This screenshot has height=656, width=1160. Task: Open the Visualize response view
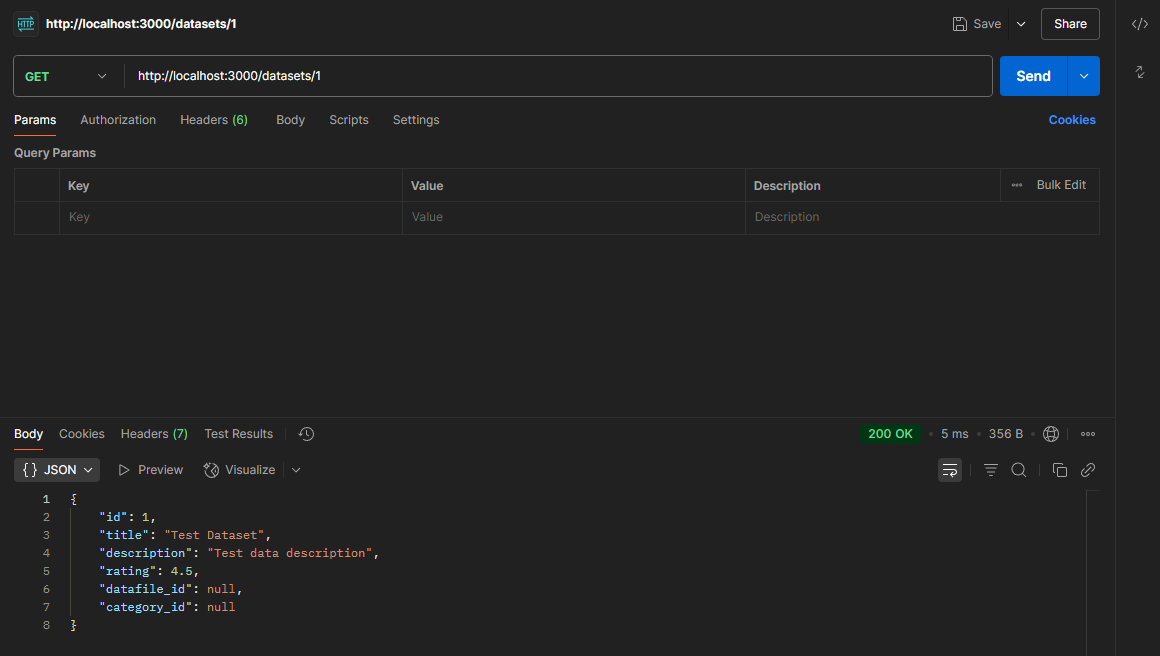click(239, 470)
